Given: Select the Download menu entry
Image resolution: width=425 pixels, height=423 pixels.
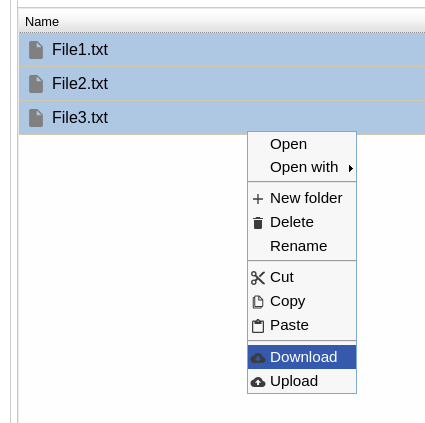Looking at the screenshot, I should [x=302, y=357].
